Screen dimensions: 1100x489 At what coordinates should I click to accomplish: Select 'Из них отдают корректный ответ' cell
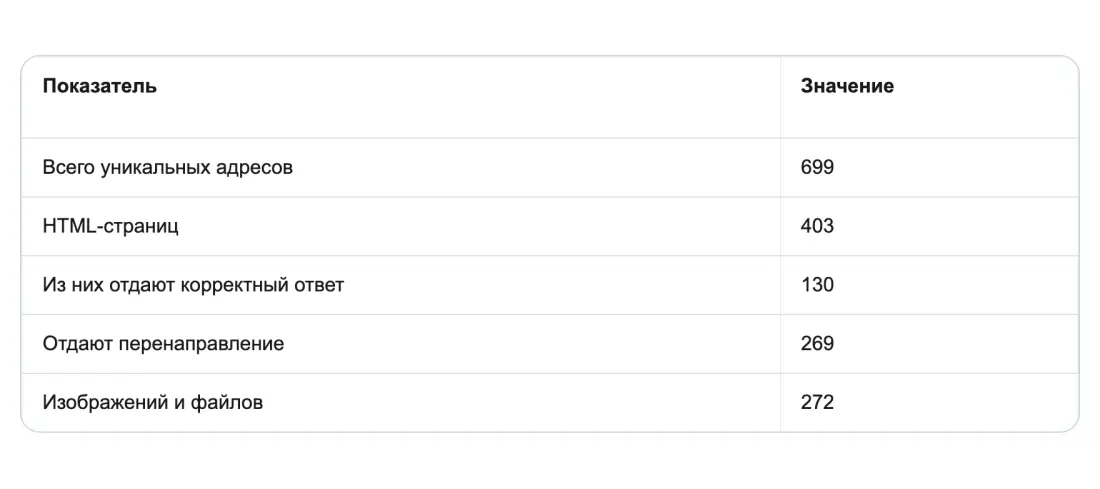(x=194, y=286)
